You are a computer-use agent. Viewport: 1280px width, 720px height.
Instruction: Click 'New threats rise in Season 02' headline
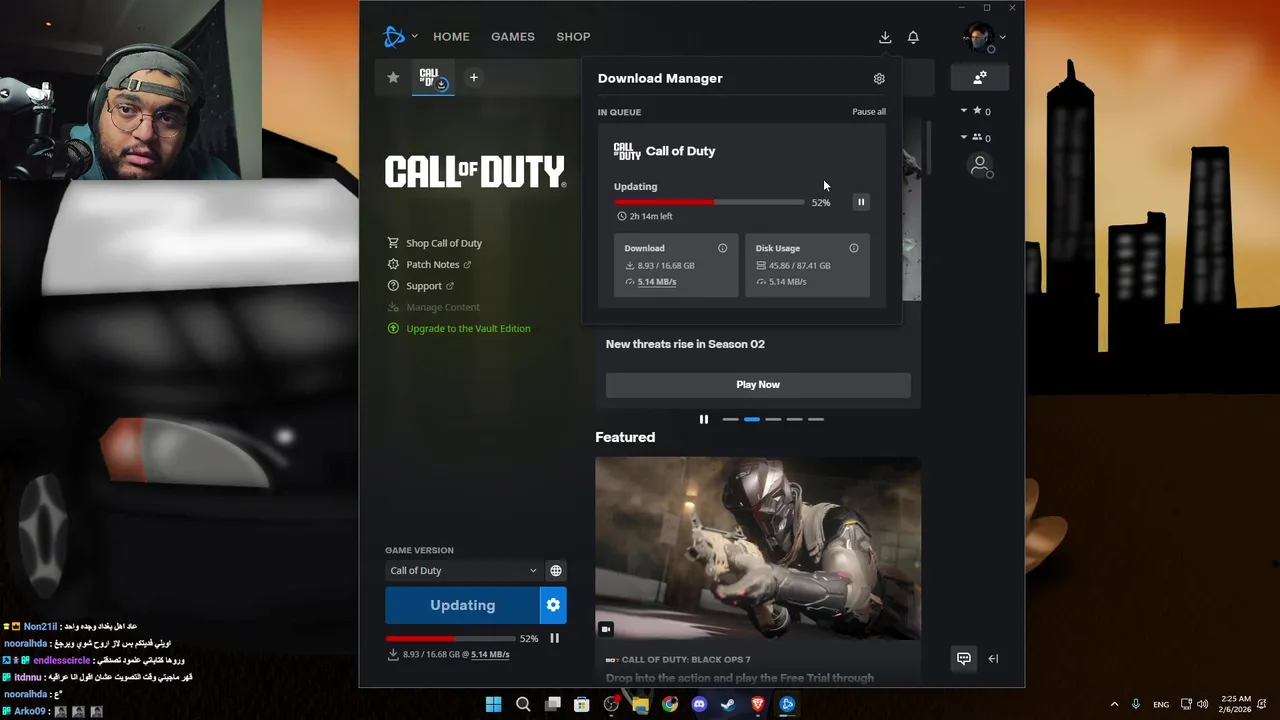(685, 344)
